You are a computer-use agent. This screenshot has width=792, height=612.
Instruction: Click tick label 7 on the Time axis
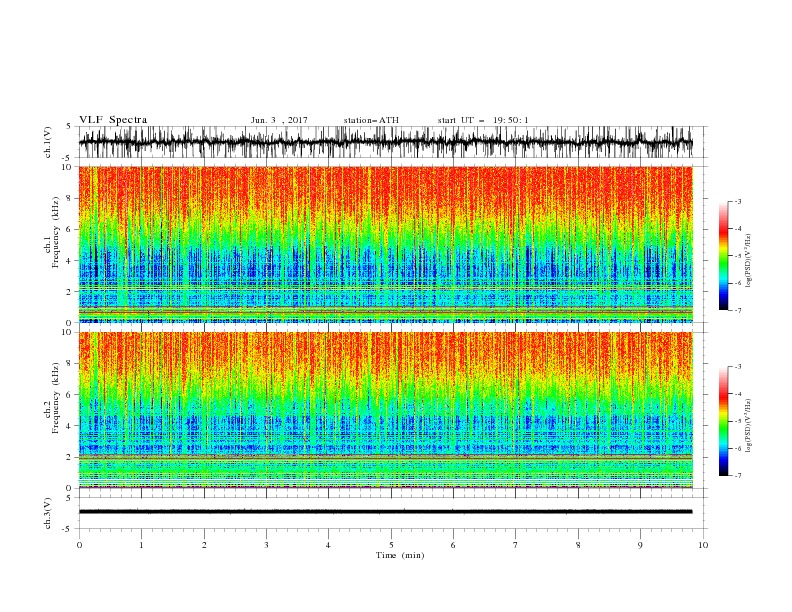[516, 545]
